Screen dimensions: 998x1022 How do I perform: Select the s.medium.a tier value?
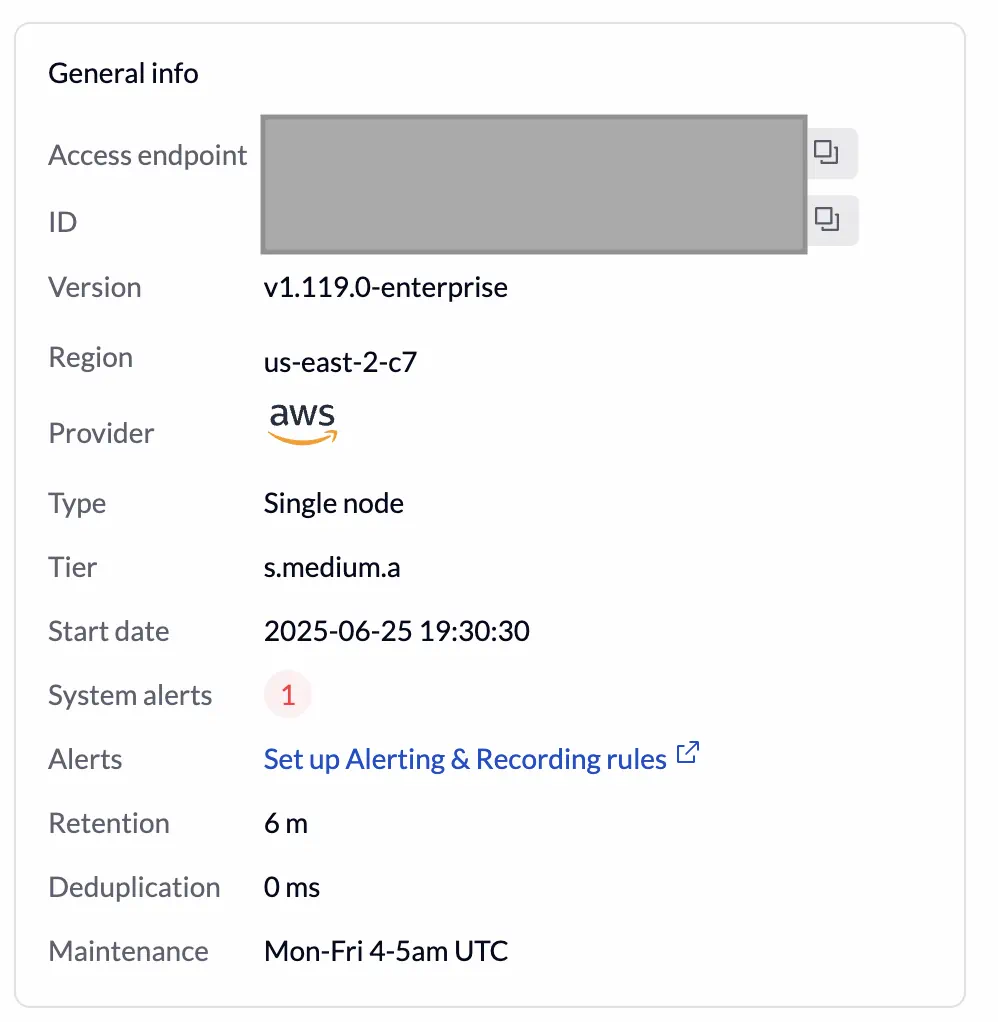pos(331,567)
